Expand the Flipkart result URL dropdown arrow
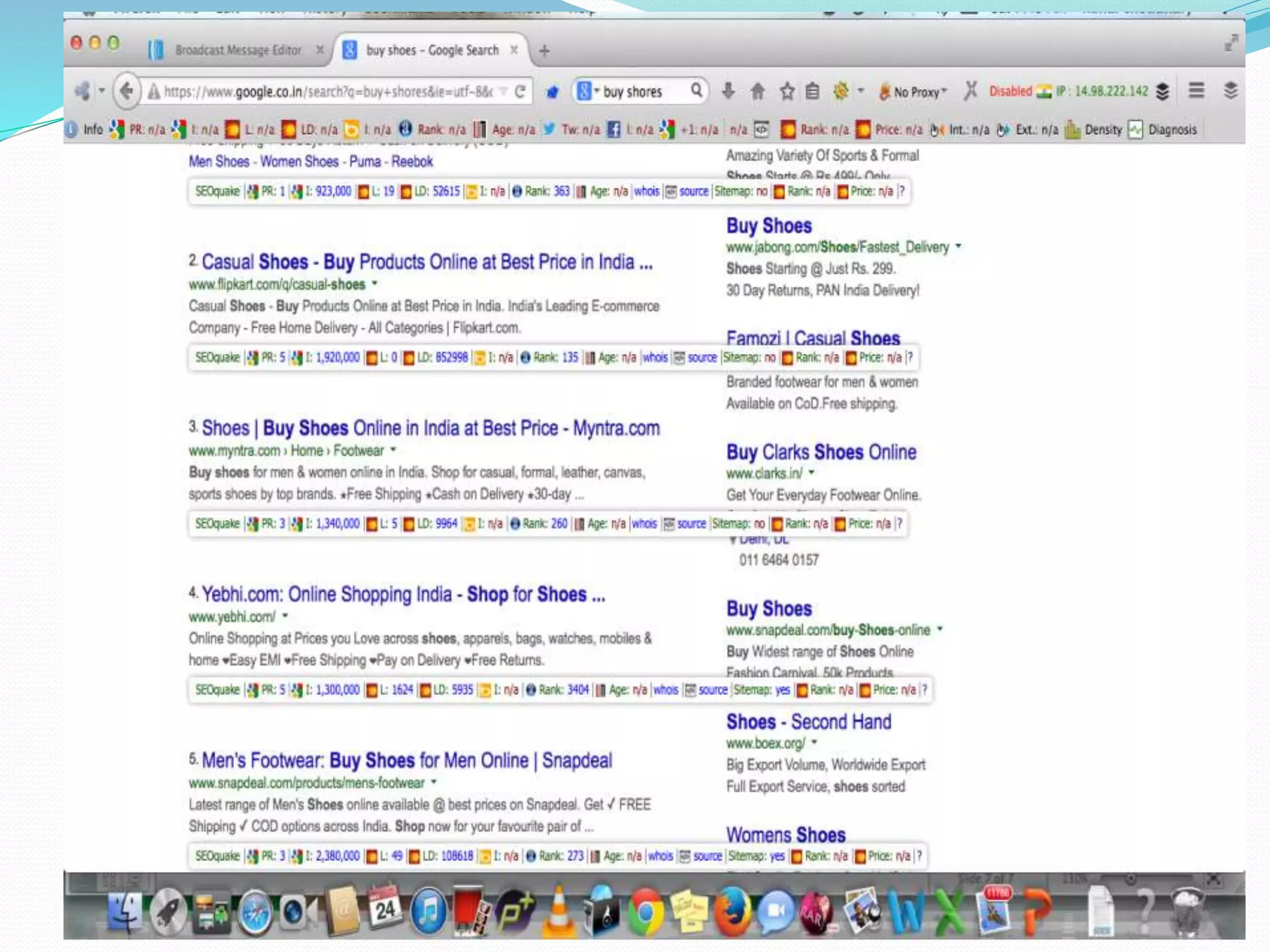1270x952 pixels. point(375,284)
